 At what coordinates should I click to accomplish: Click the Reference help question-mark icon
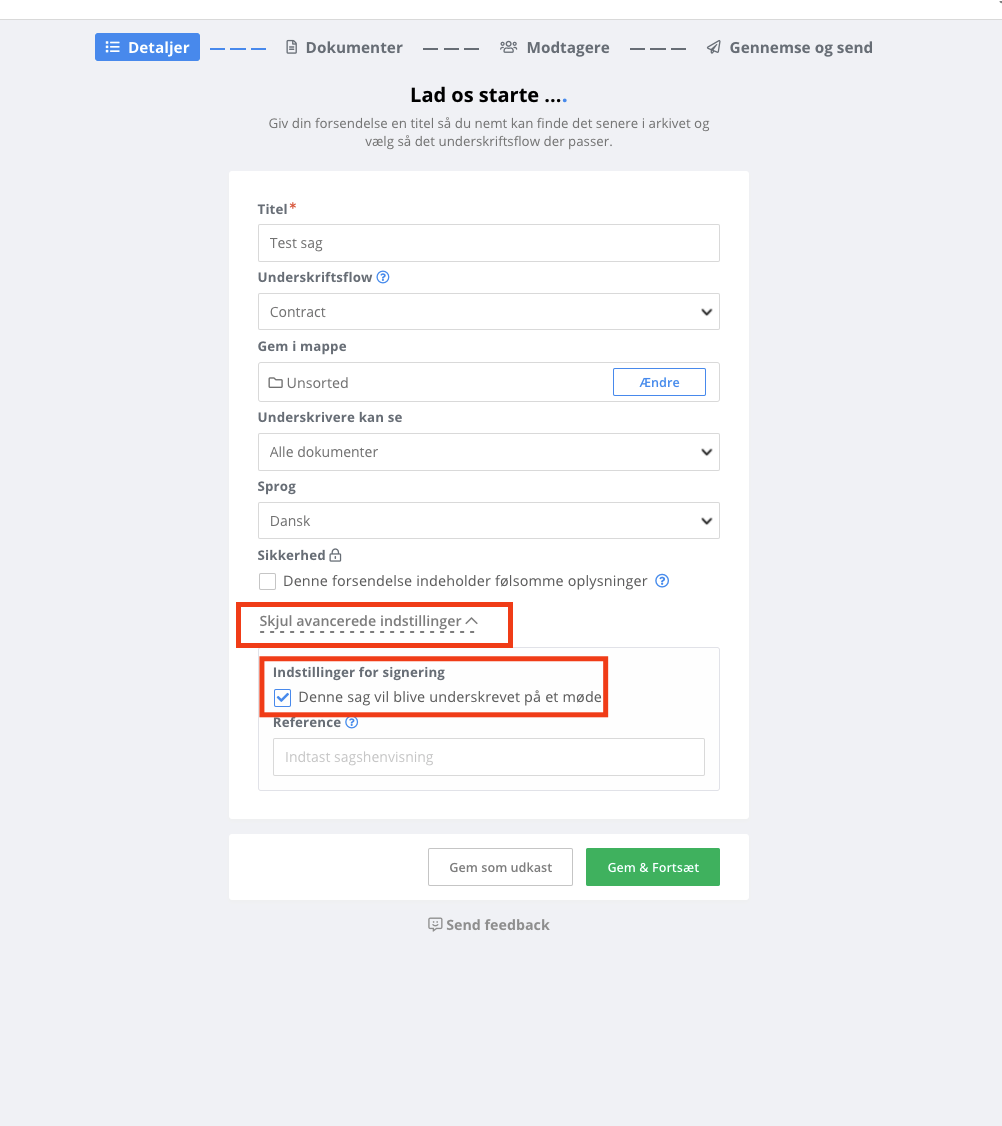click(x=351, y=722)
